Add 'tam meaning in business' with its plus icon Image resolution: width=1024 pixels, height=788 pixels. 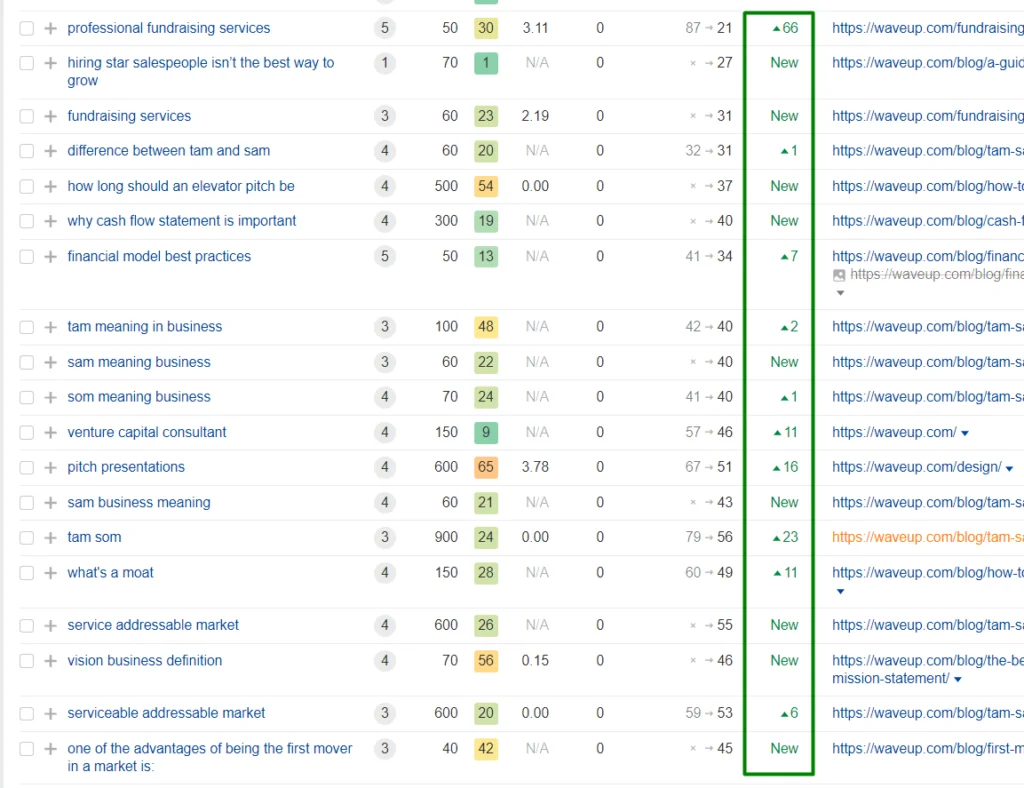[50, 326]
